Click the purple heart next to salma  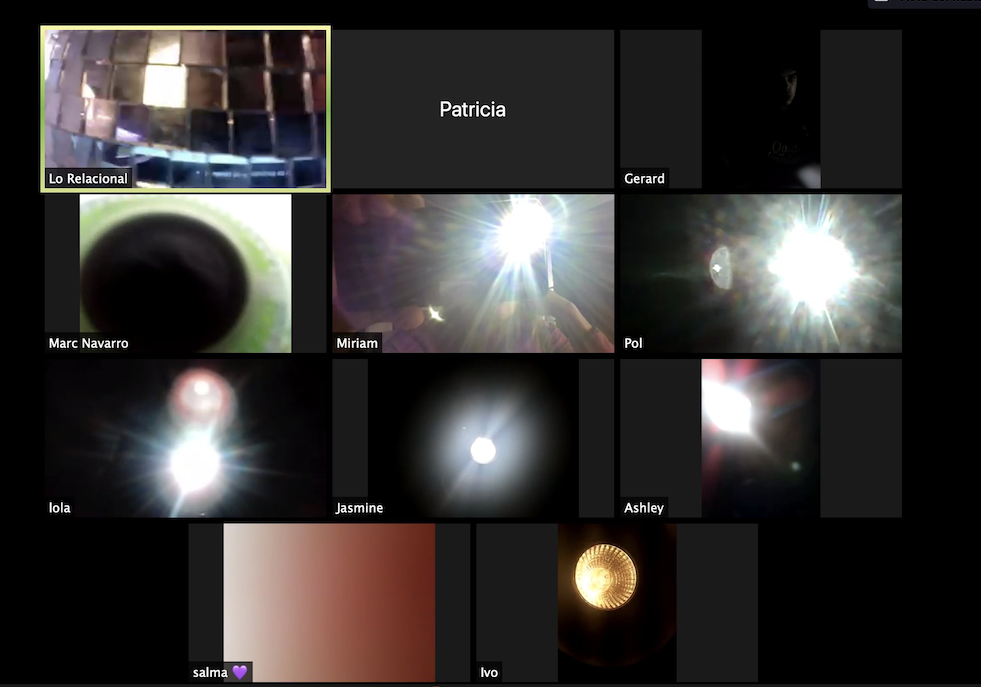(239, 672)
